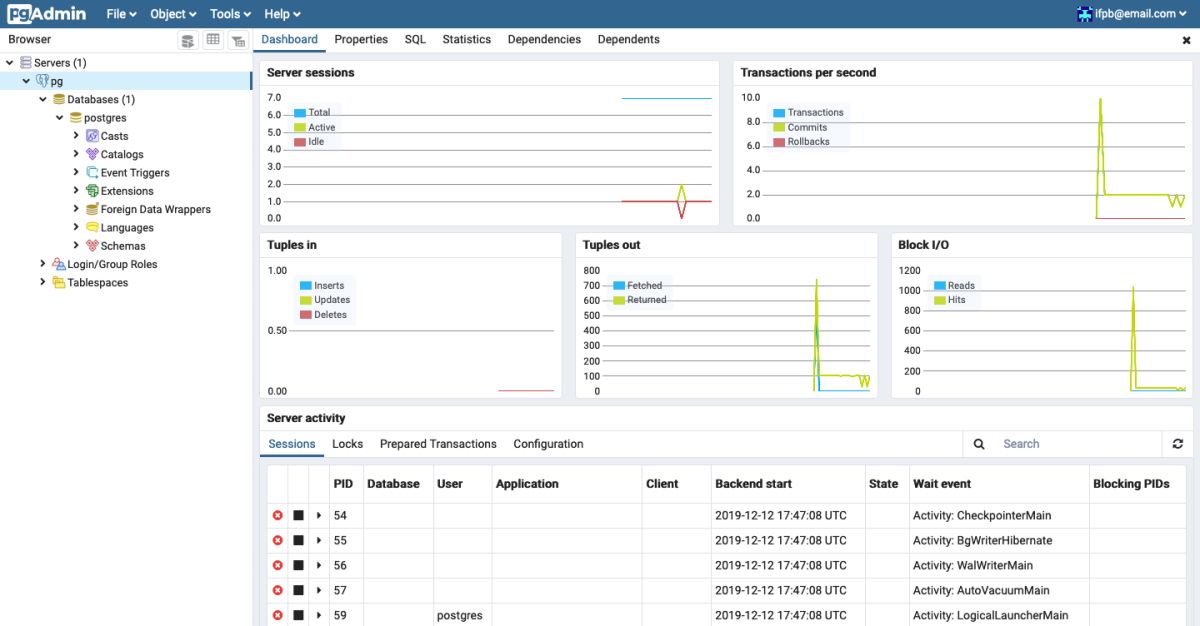Click the postgres database icon
This screenshot has height=626, width=1200.
(x=76, y=118)
